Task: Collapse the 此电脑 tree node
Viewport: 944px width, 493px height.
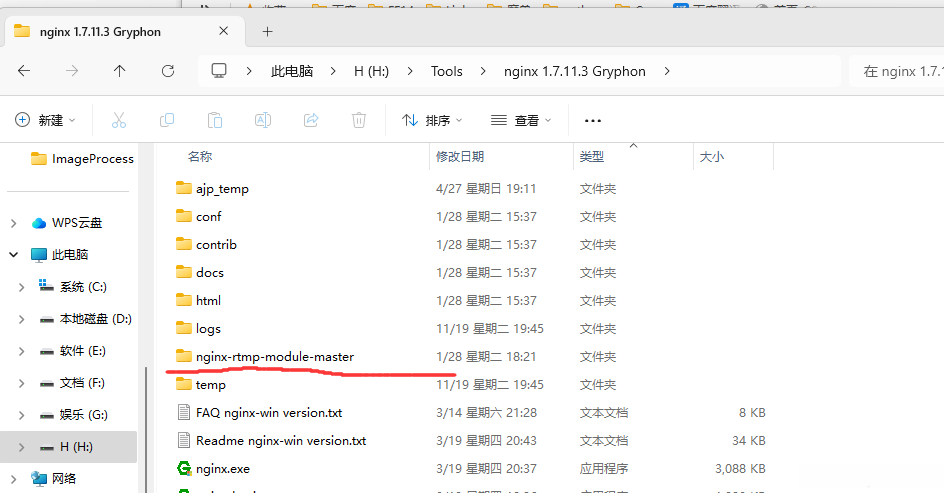Action: click(x=14, y=255)
